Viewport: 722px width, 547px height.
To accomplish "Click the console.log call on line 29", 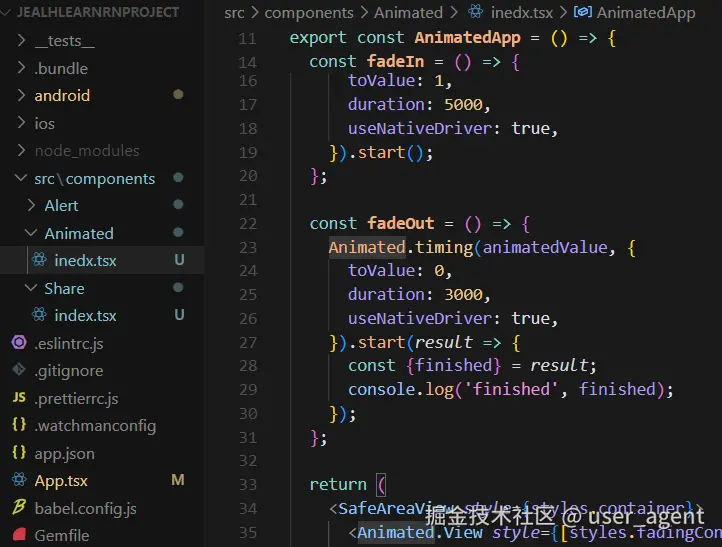I will coord(511,390).
